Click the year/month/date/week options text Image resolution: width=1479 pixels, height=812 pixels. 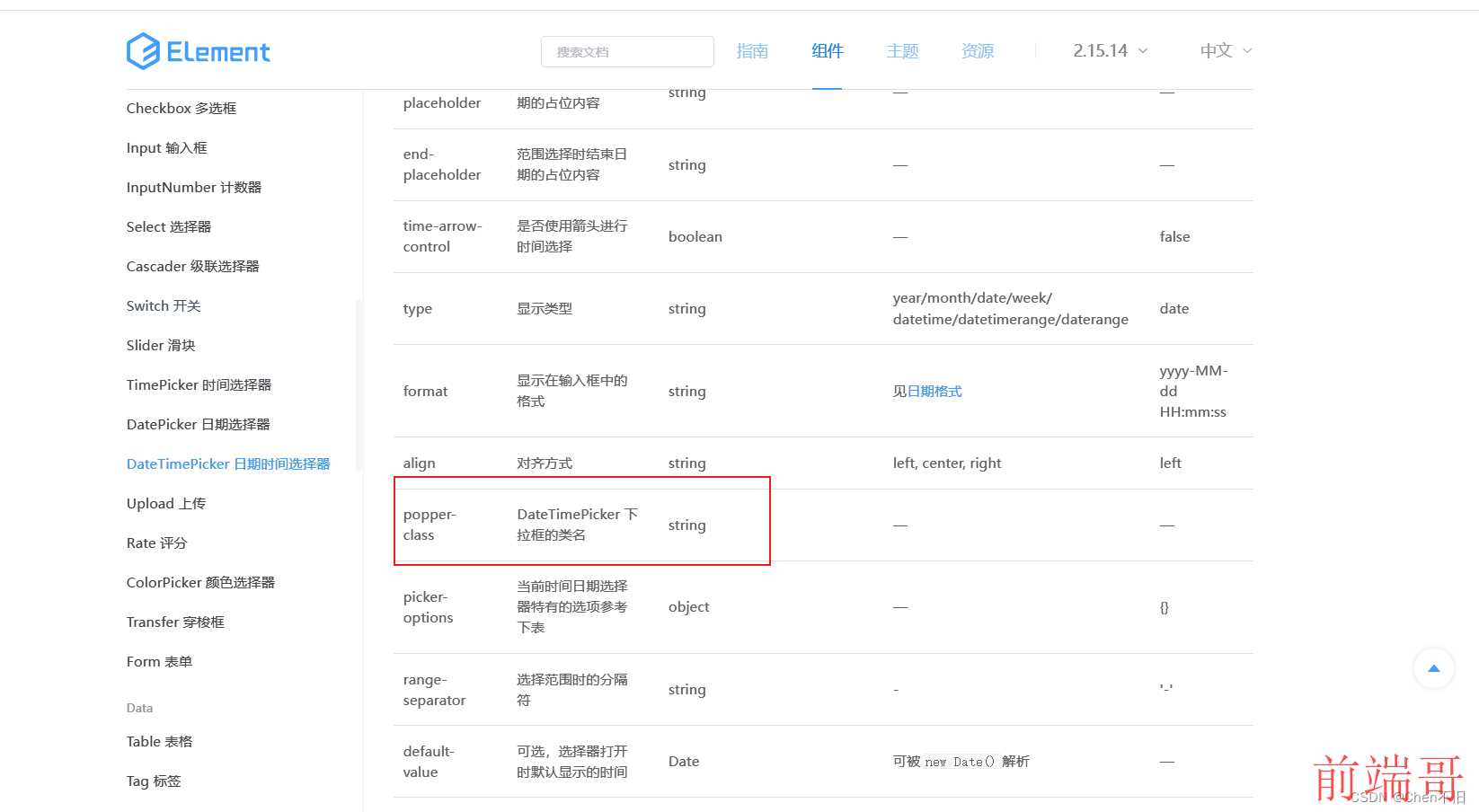click(1010, 308)
